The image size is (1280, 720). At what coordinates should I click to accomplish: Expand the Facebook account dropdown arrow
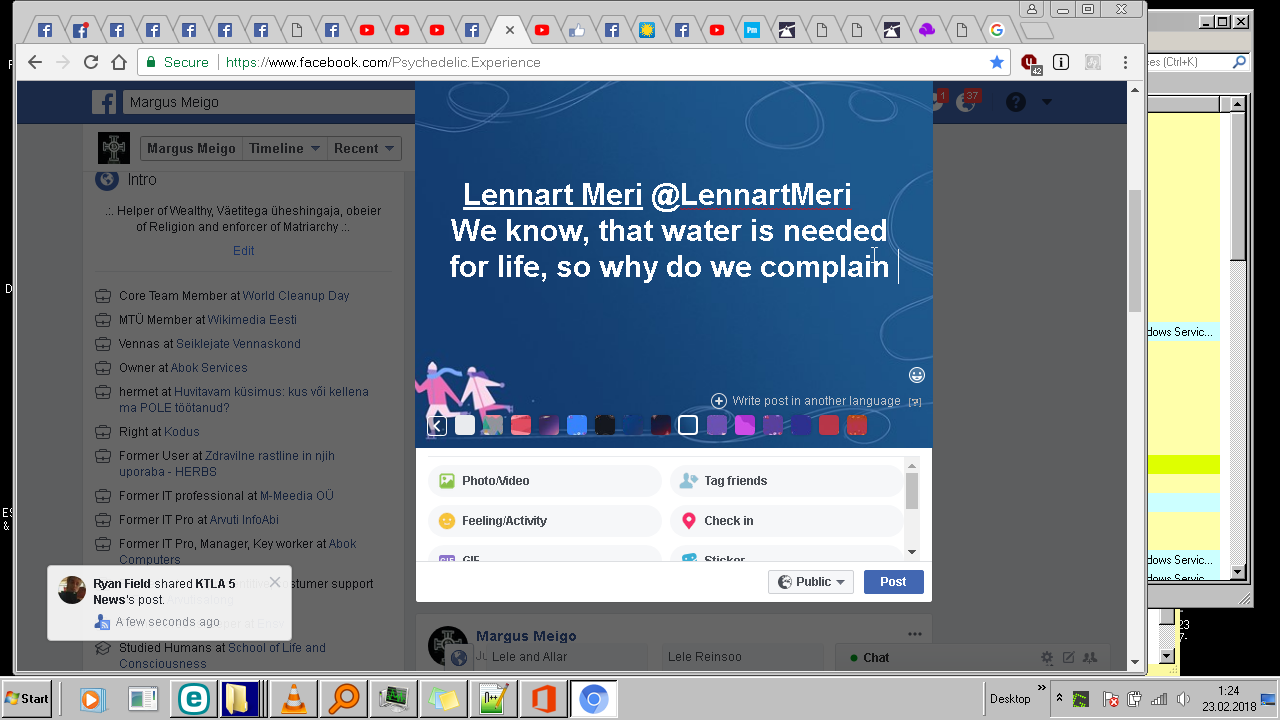pos(1047,102)
